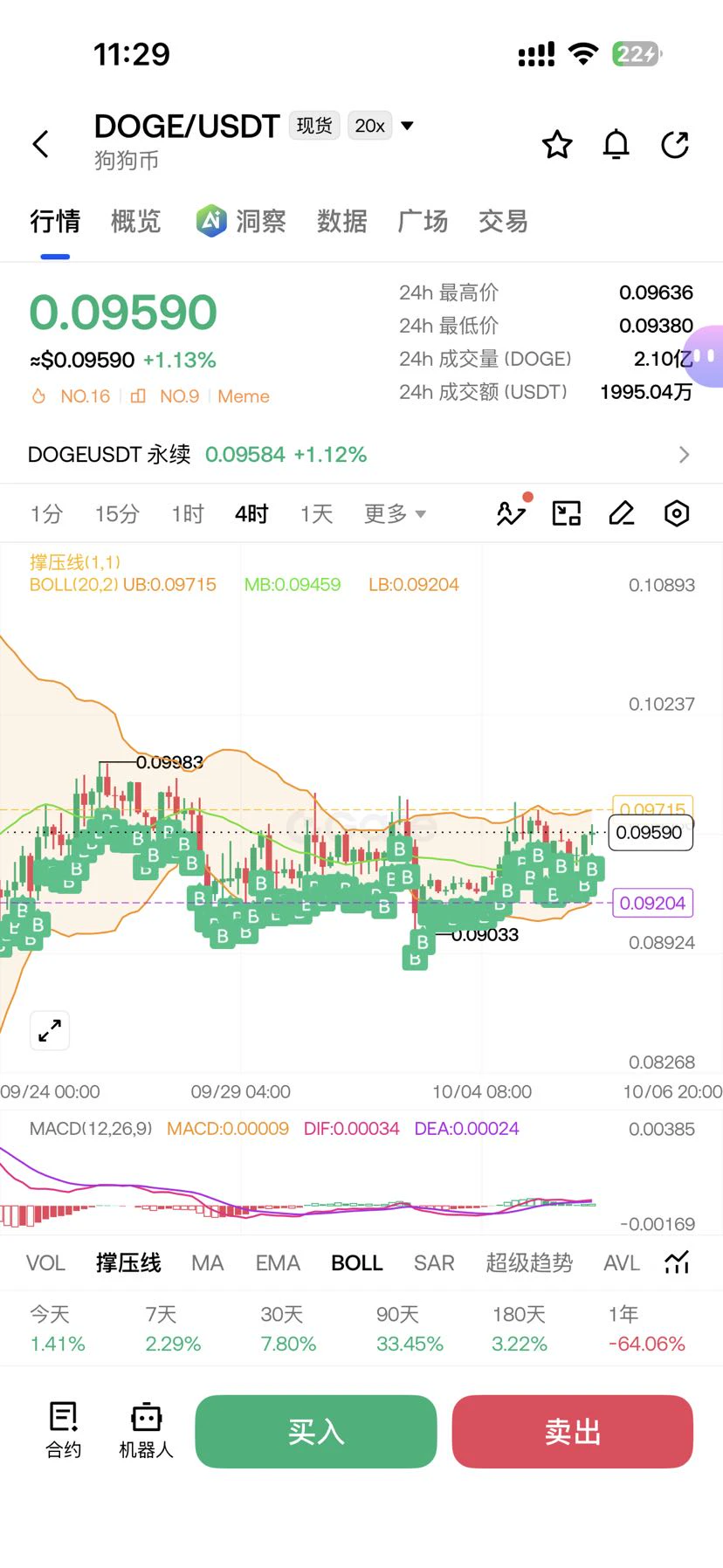Share the DOGE/USDT page

[675, 144]
